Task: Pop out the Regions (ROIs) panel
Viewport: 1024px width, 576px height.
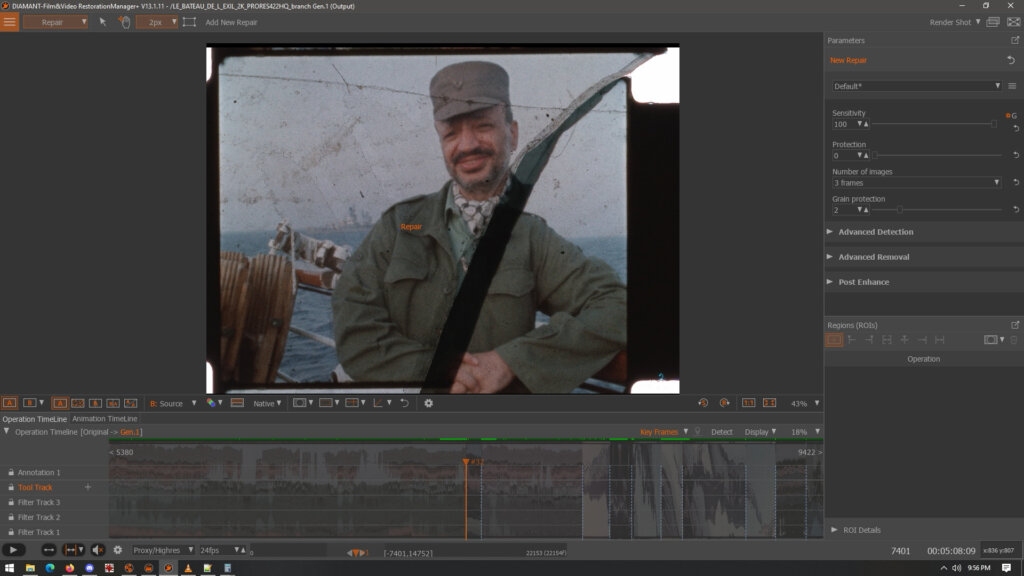Action: coord(1015,325)
